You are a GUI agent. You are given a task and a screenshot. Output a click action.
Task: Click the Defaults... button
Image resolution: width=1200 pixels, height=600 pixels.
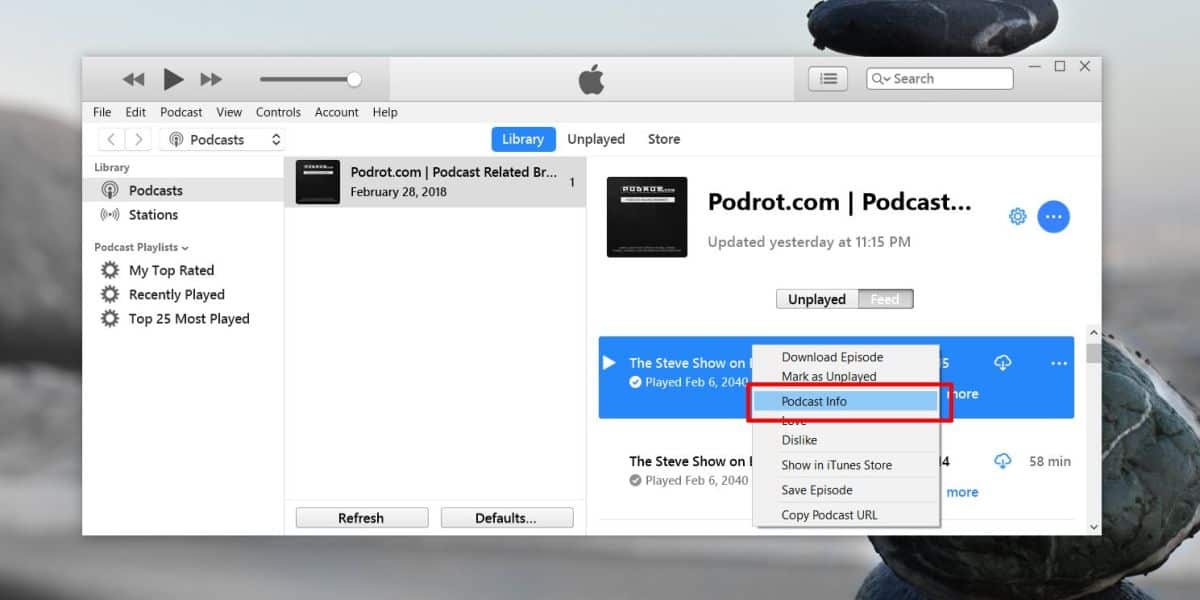tap(507, 518)
